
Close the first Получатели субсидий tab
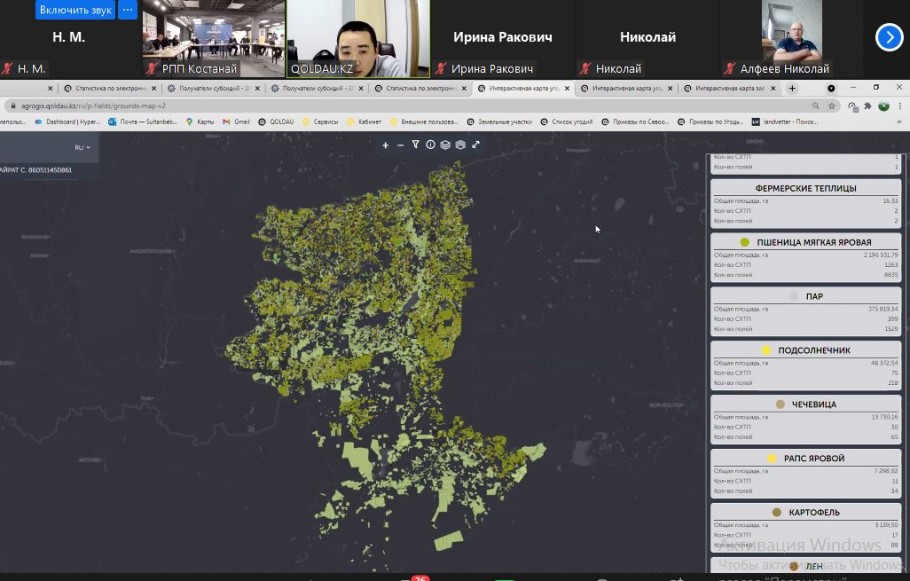(257, 88)
